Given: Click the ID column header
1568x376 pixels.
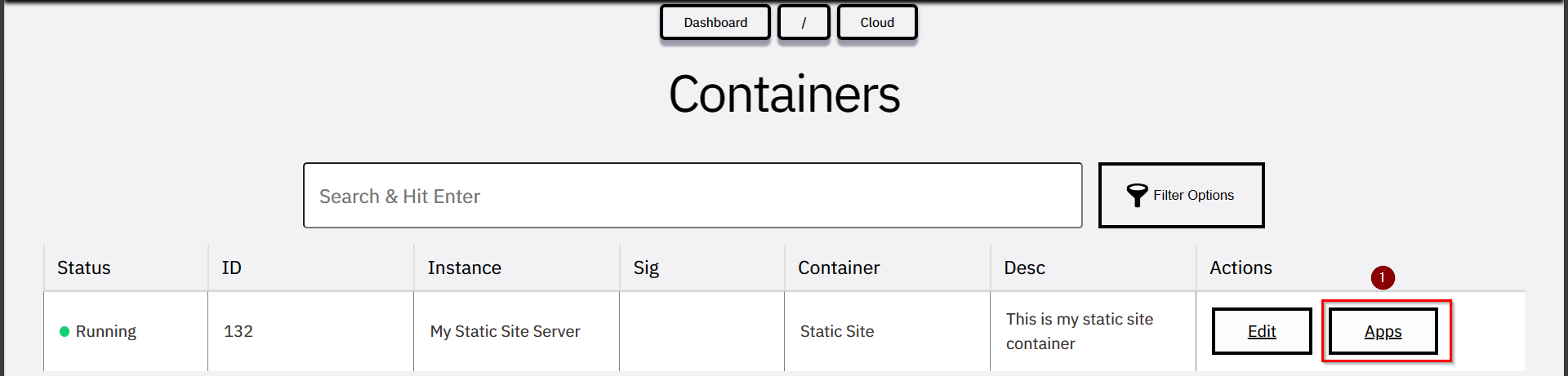Looking at the screenshot, I should tap(231, 268).
